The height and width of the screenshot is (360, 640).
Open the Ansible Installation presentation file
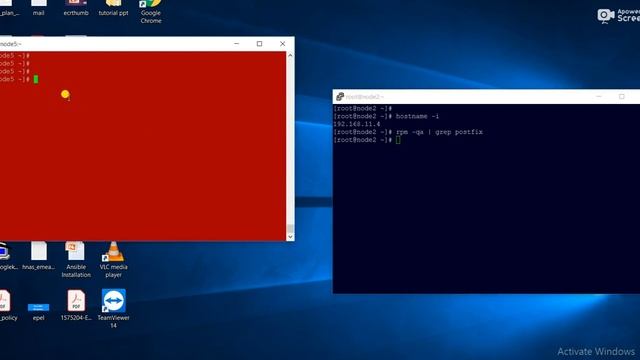[x=76, y=260]
